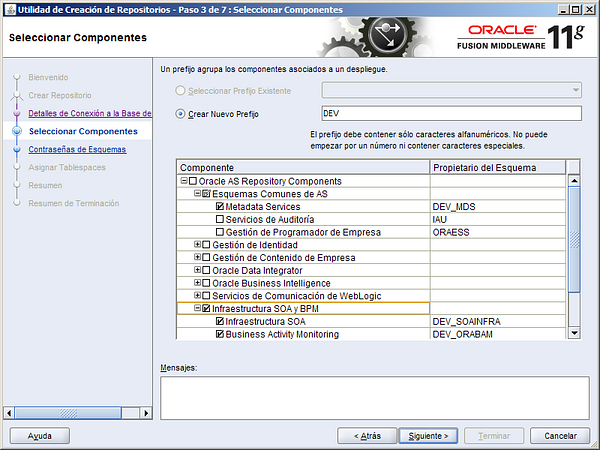600x450 pixels.
Task: Click the Ayuda button
Action: click(x=39, y=436)
